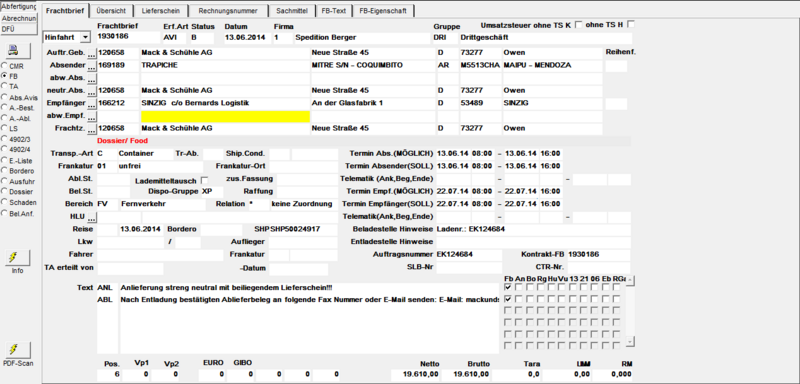
Task: Uncheck Fb checkbox in ANL text row
Action: pyautogui.click(x=508, y=288)
